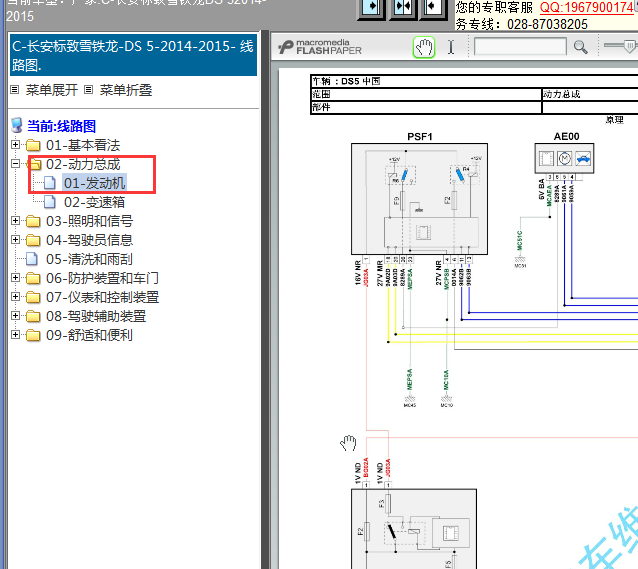This screenshot has width=638, height=569.
Task: Click the computer icon beside 当前:线路图
Action: click(x=17, y=126)
